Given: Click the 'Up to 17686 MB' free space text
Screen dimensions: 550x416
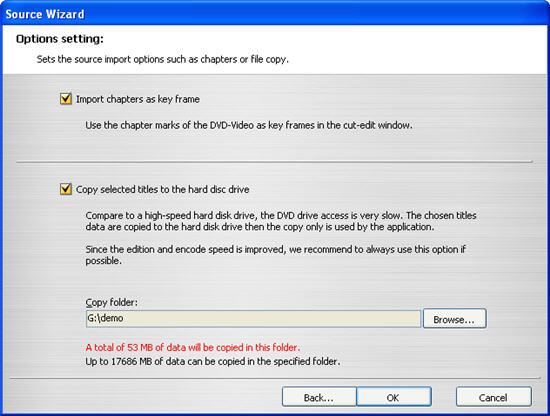Looking at the screenshot, I should pyautogui.click(x=213, y=361).
